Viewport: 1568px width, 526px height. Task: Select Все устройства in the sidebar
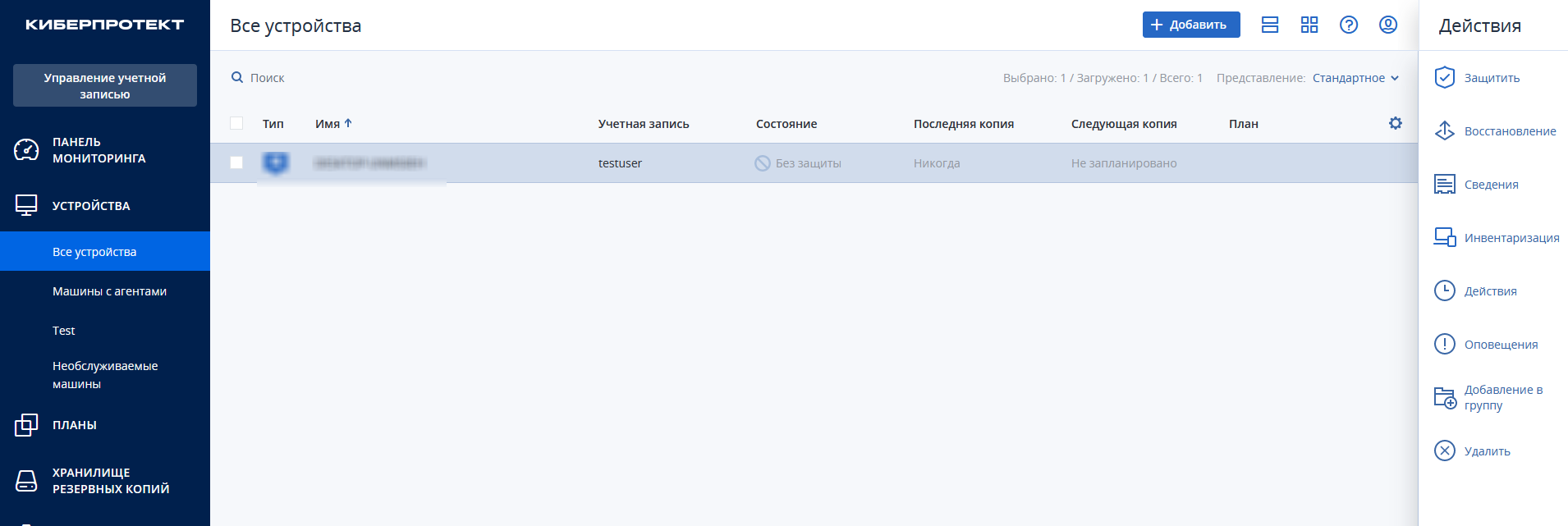105,251
